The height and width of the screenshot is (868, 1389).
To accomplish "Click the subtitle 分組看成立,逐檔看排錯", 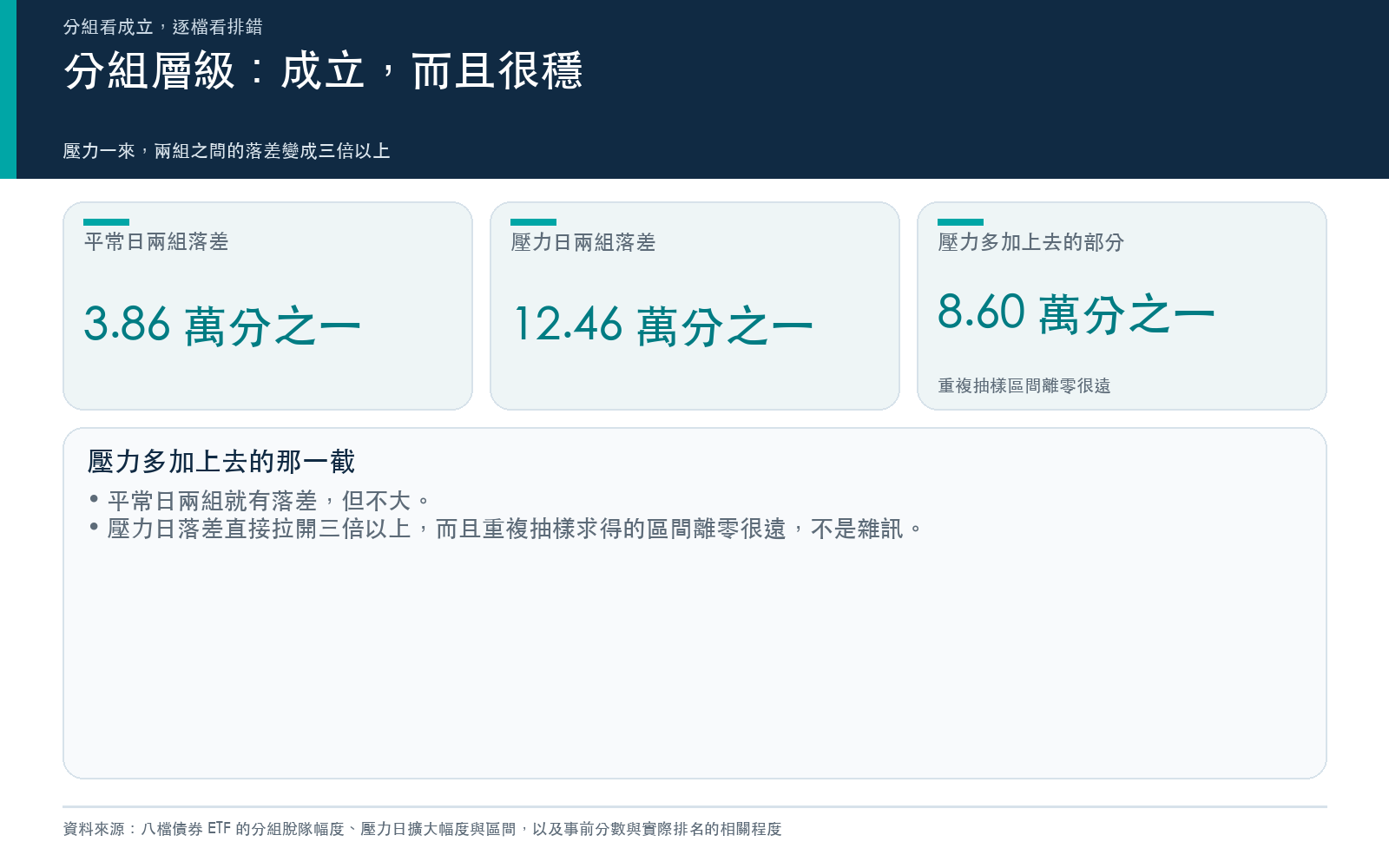I will pos(163,27).
